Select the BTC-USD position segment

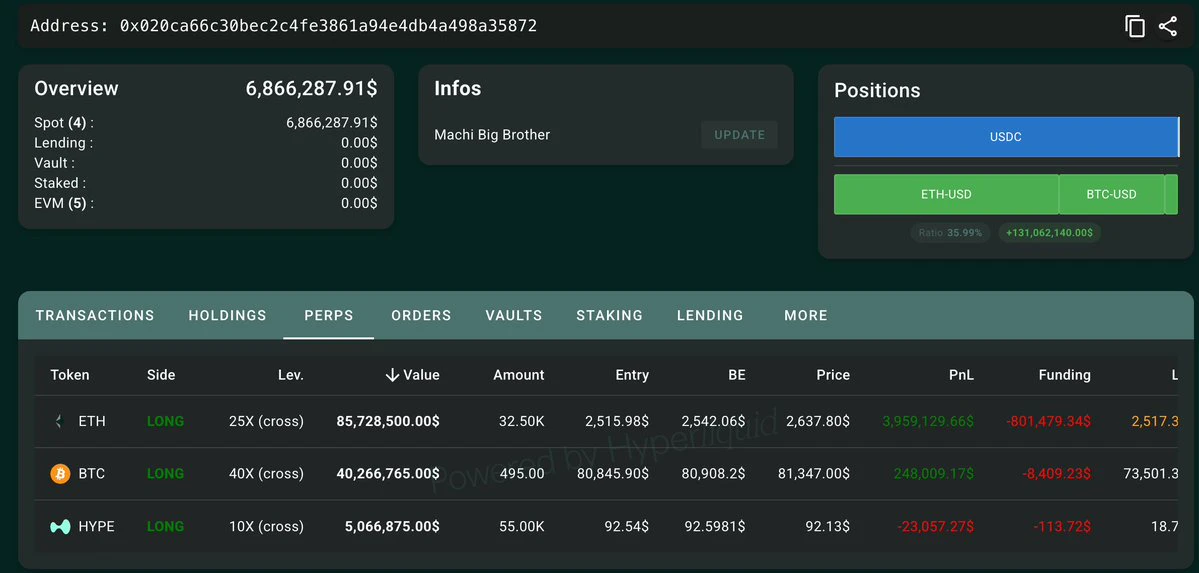[x=1111, y=194]
